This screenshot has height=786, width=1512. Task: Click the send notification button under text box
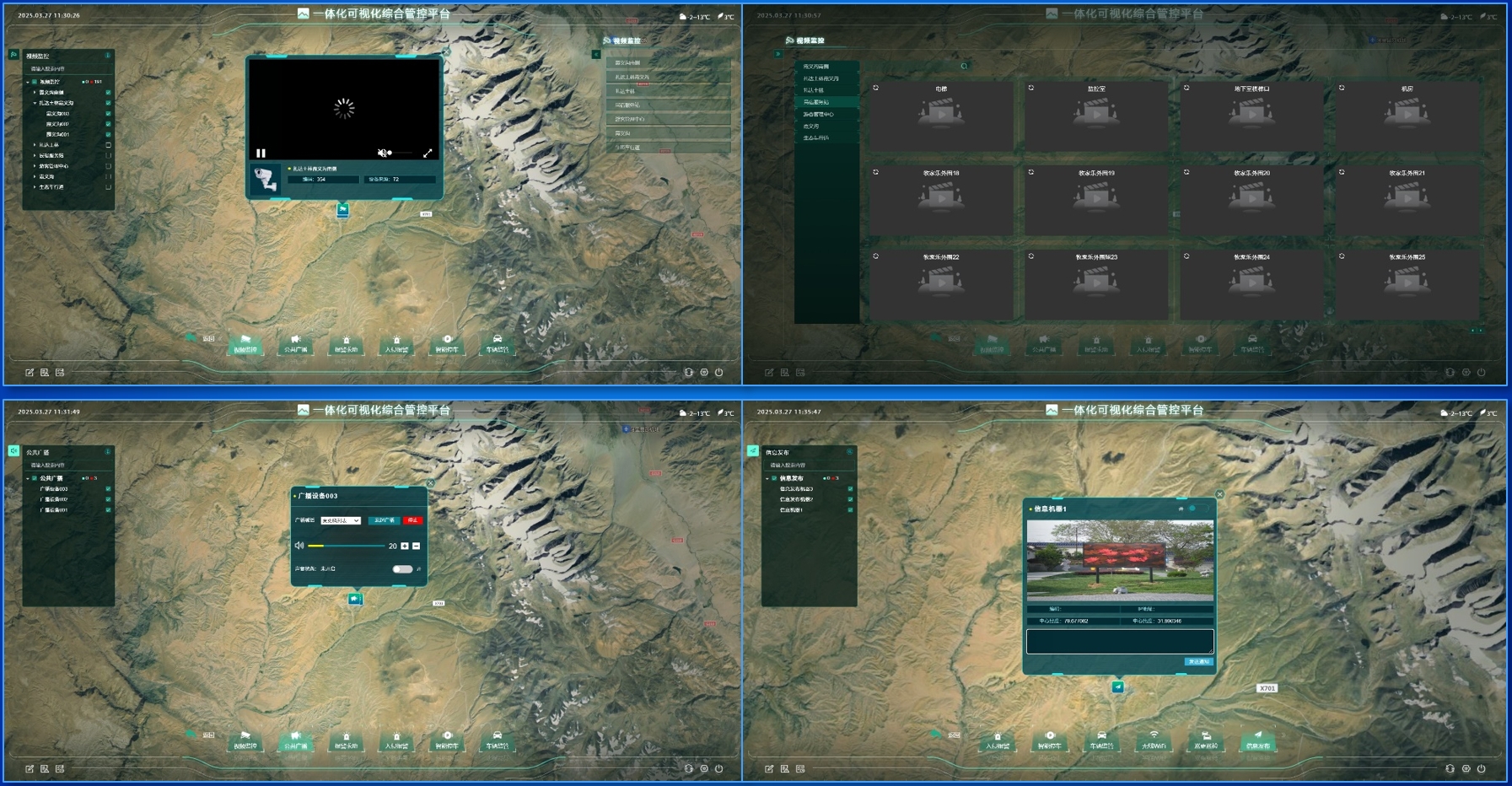pyautogui.click(x=1197, y=662)
